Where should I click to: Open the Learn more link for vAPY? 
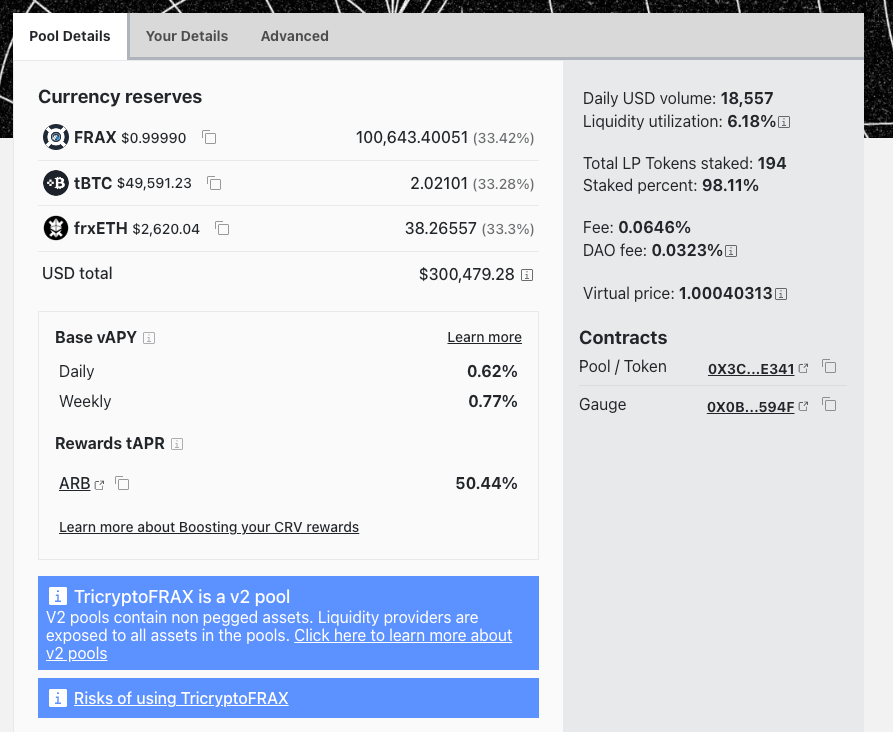[484, 338]
